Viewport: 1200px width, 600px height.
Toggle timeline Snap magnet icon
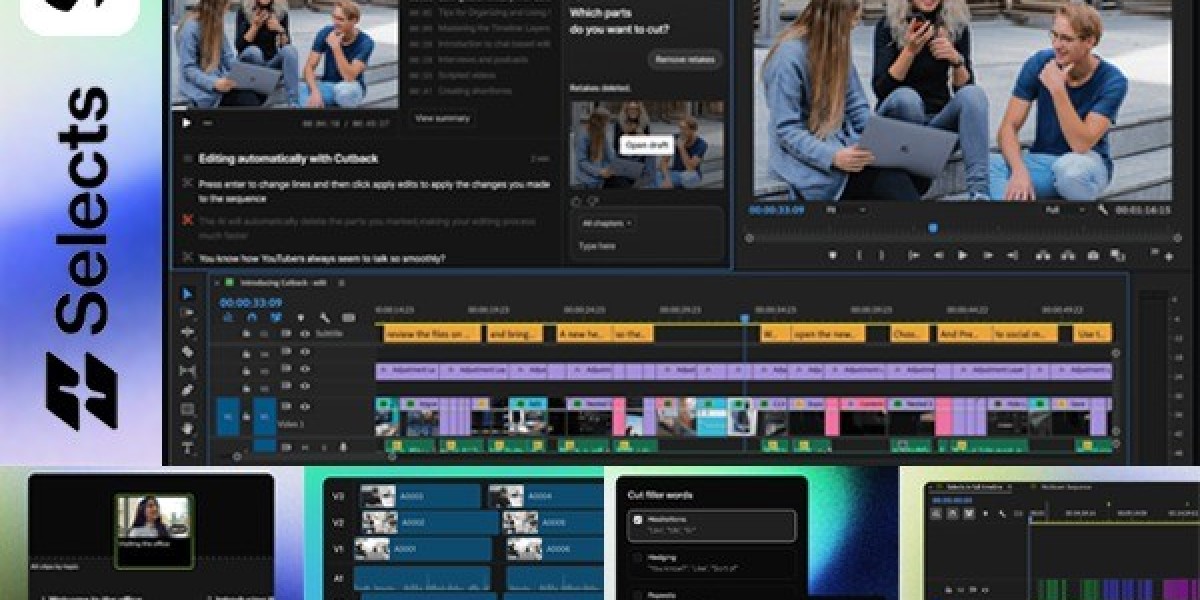tap(252, 318)
